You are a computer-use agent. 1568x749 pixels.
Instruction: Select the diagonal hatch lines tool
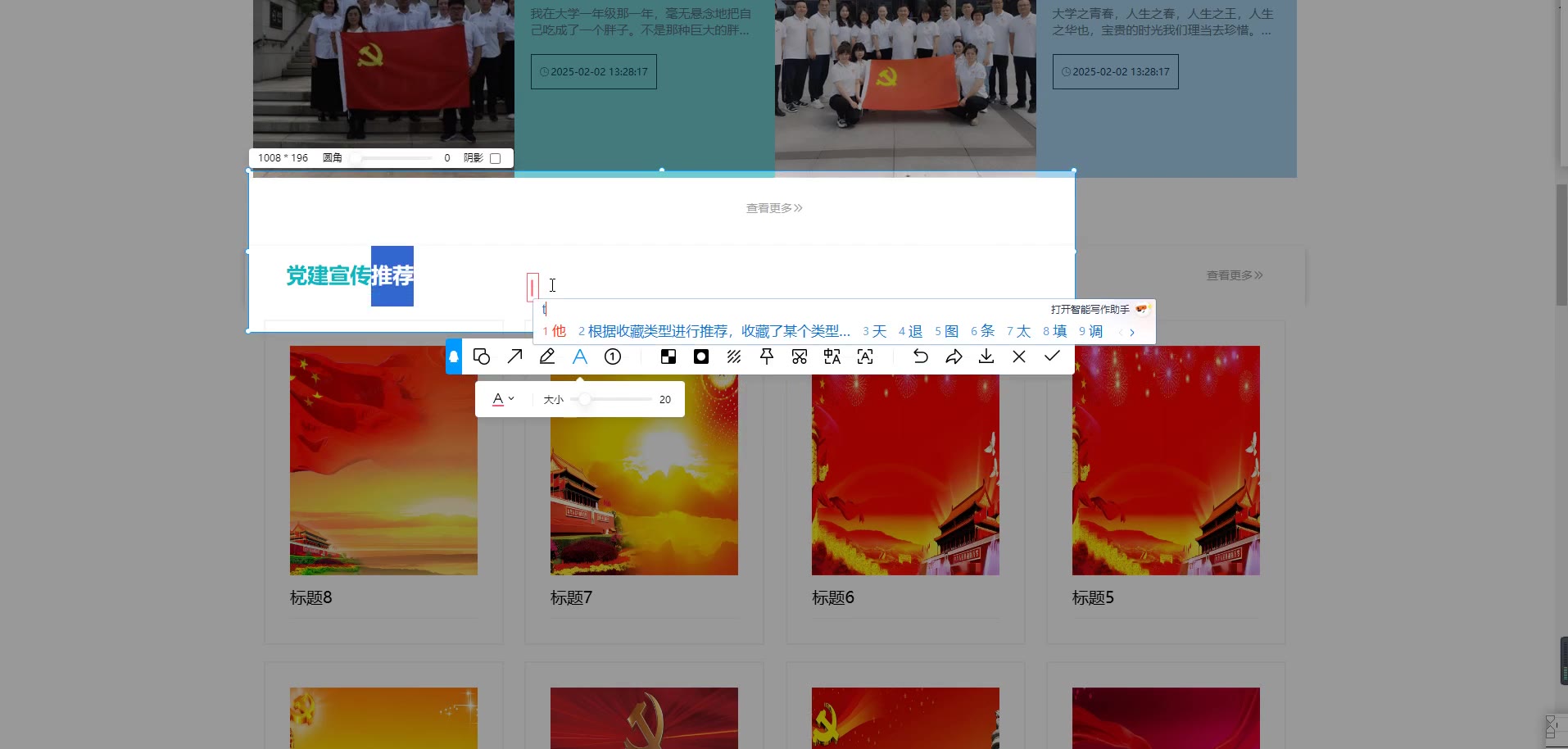tap(734, 356)
